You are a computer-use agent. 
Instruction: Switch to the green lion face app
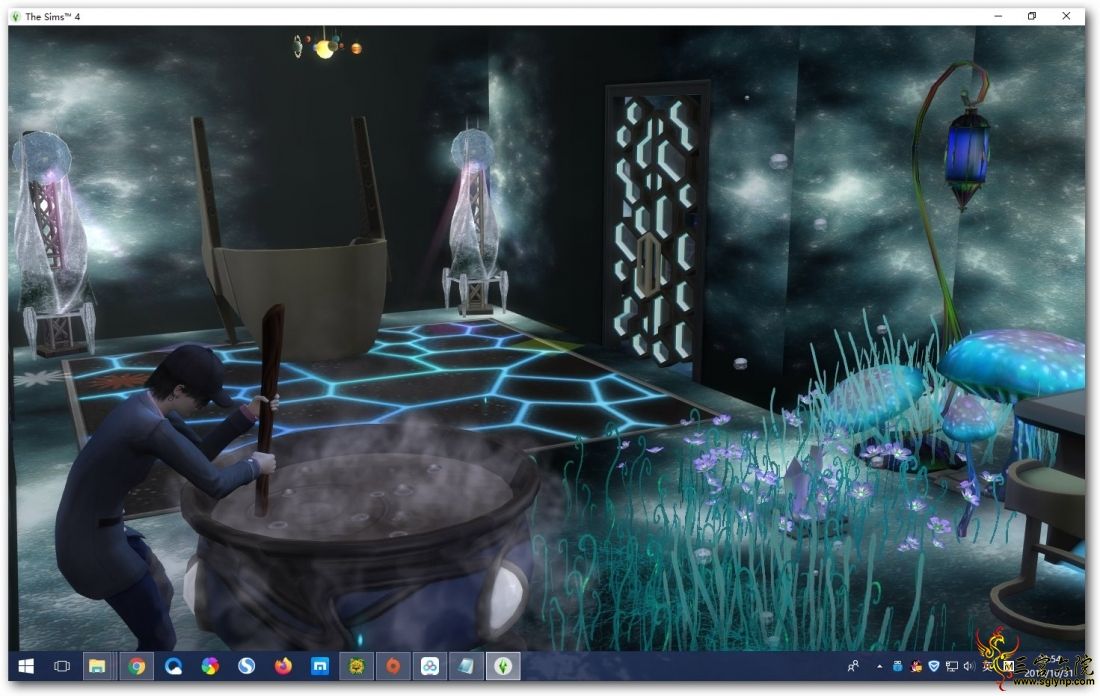pyautogui.click(x=356, y=666)
